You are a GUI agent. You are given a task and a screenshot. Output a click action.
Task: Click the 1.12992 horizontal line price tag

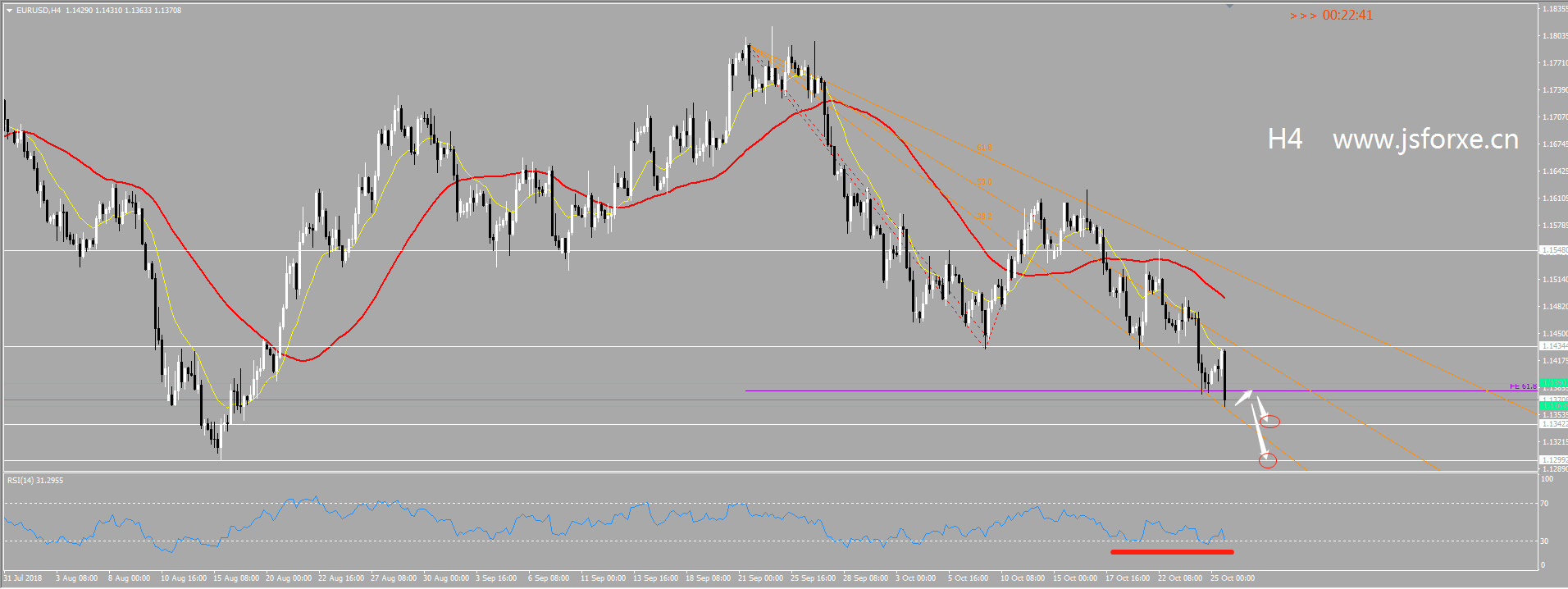coord(1553,460)
